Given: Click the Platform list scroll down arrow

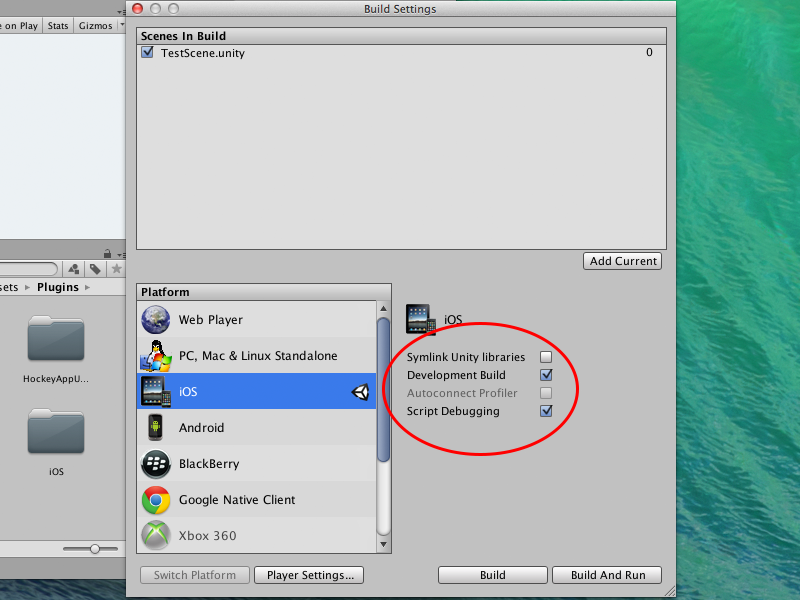Looking at the screenshot, I should (384, 545).
